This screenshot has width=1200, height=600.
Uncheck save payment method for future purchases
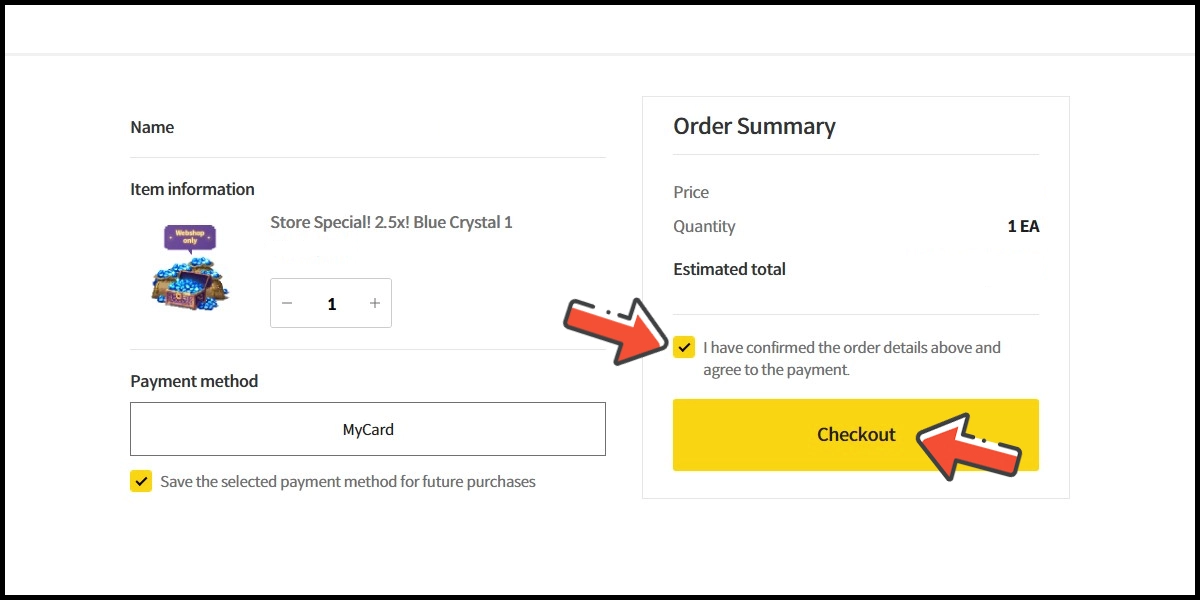[x=141, y=481]
